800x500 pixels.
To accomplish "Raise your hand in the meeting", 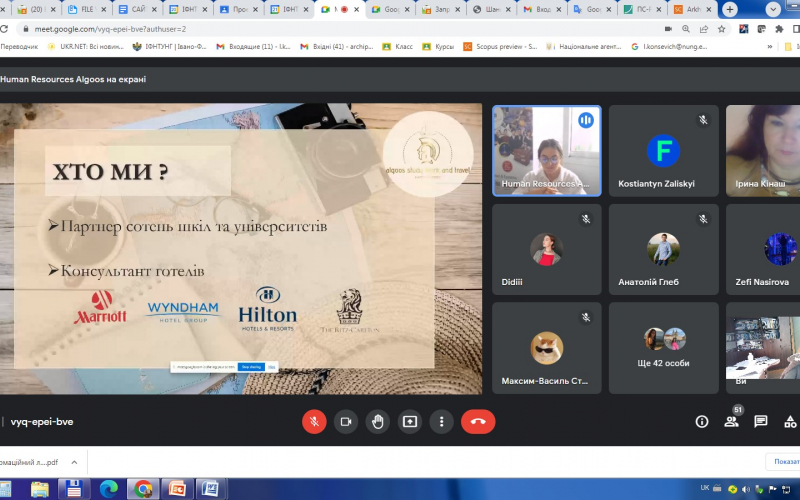I will tap(378, 422).
